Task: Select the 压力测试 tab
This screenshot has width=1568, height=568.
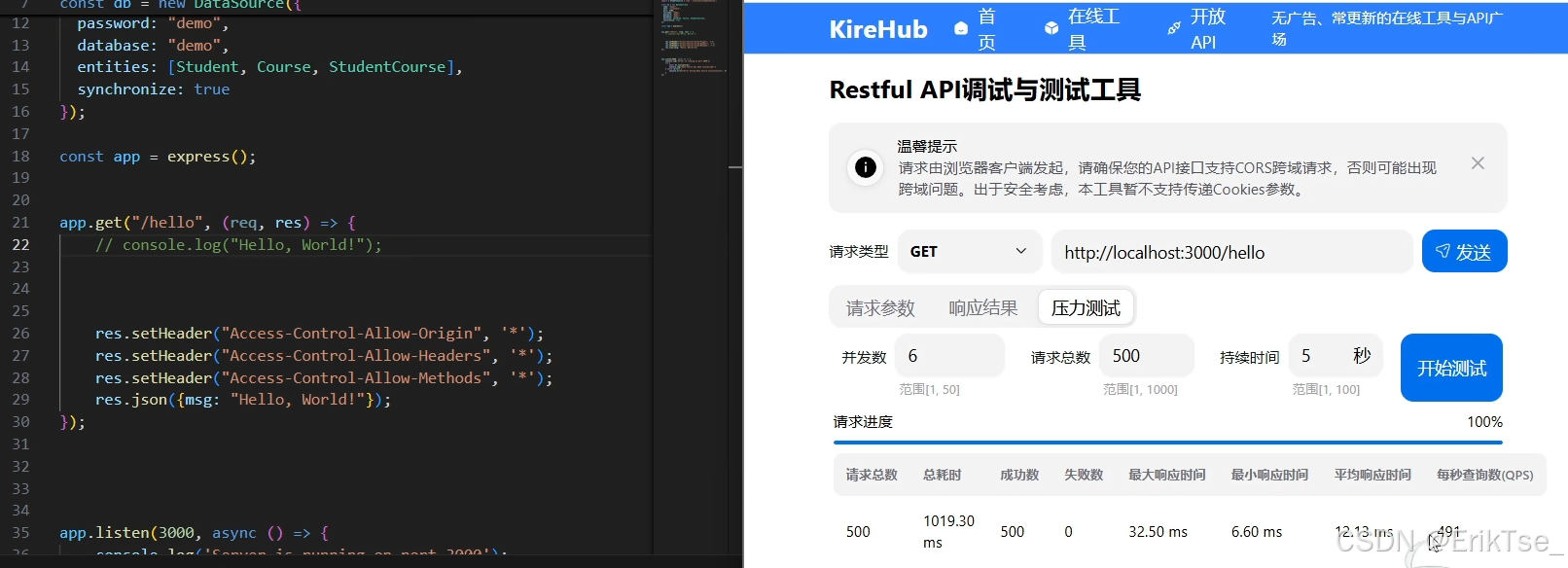Action: (x=1086, y=308)
